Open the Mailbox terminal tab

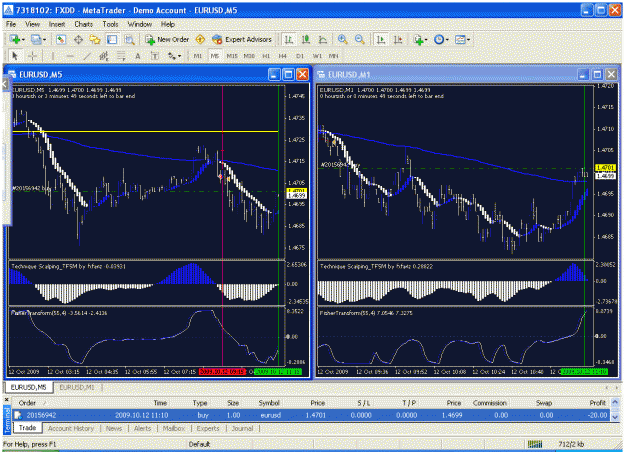(x=174, y=428)
